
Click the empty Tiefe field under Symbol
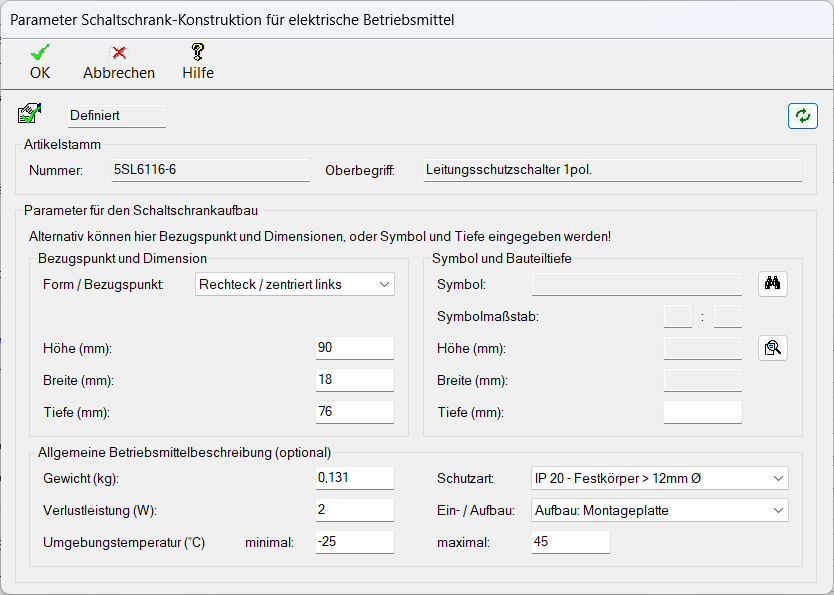(x=703, y=412)
